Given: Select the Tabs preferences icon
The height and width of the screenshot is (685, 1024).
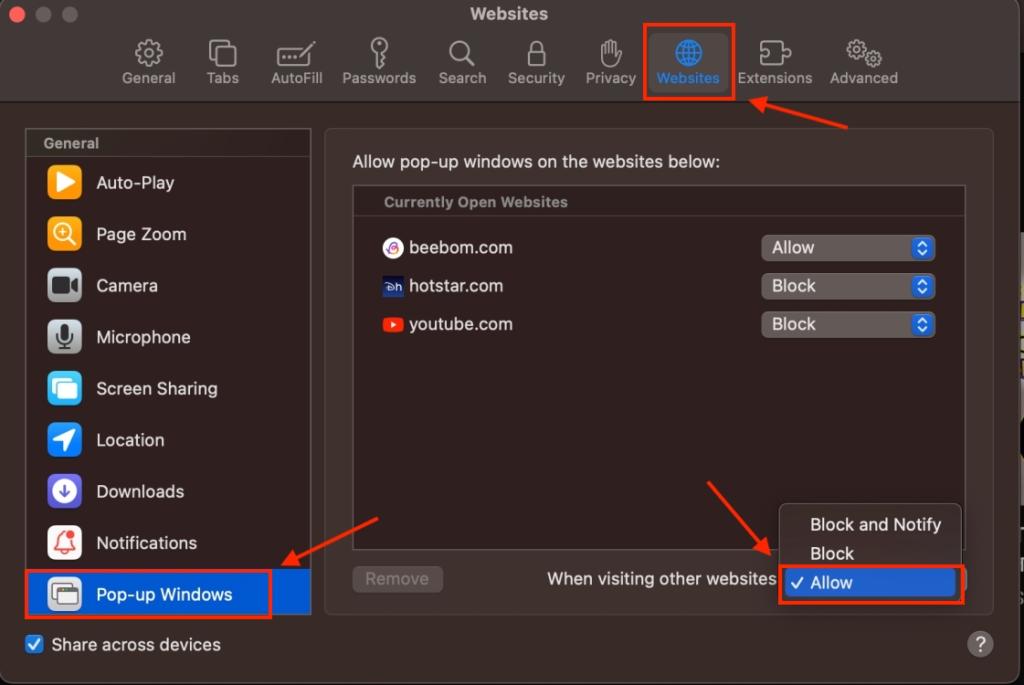Looking at the screenshot, I should pos(222,60).
